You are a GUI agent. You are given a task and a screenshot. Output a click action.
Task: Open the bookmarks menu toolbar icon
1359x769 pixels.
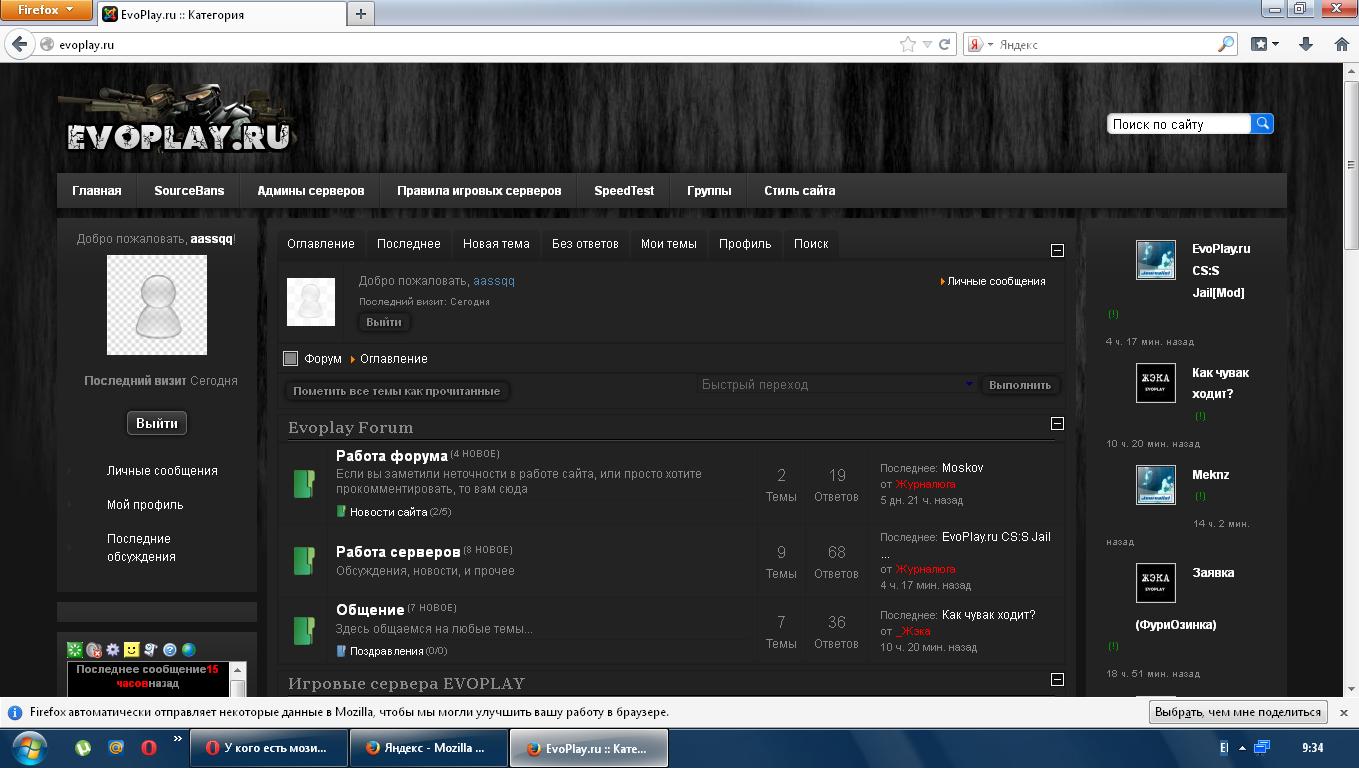(1265, 44)
